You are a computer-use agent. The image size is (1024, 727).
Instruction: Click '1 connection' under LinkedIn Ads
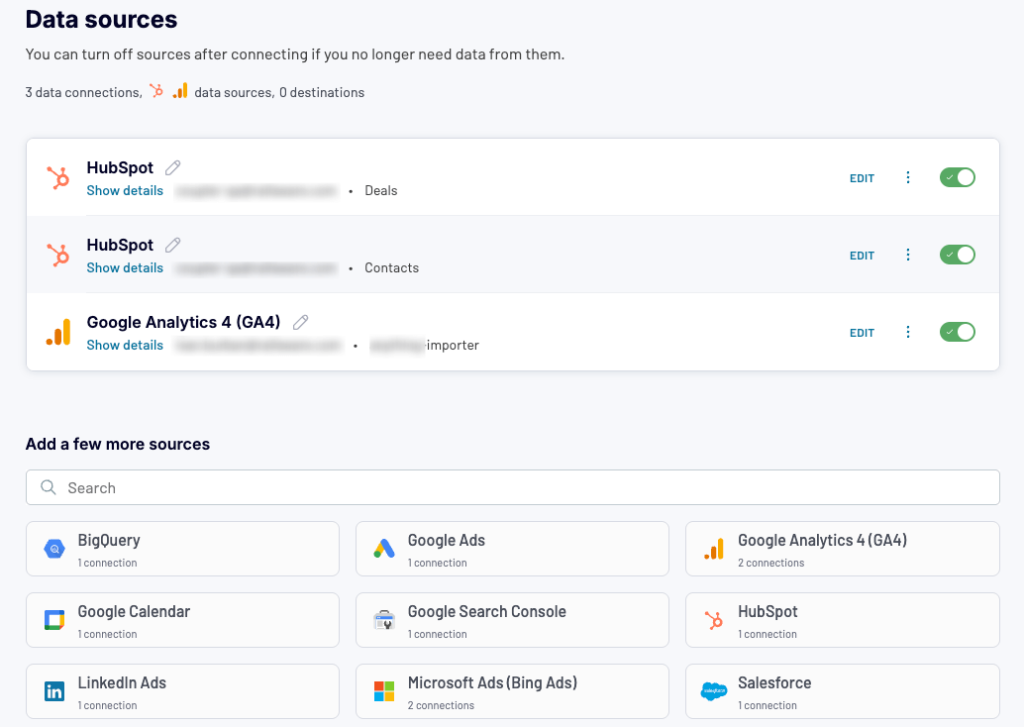pos(107,705)
